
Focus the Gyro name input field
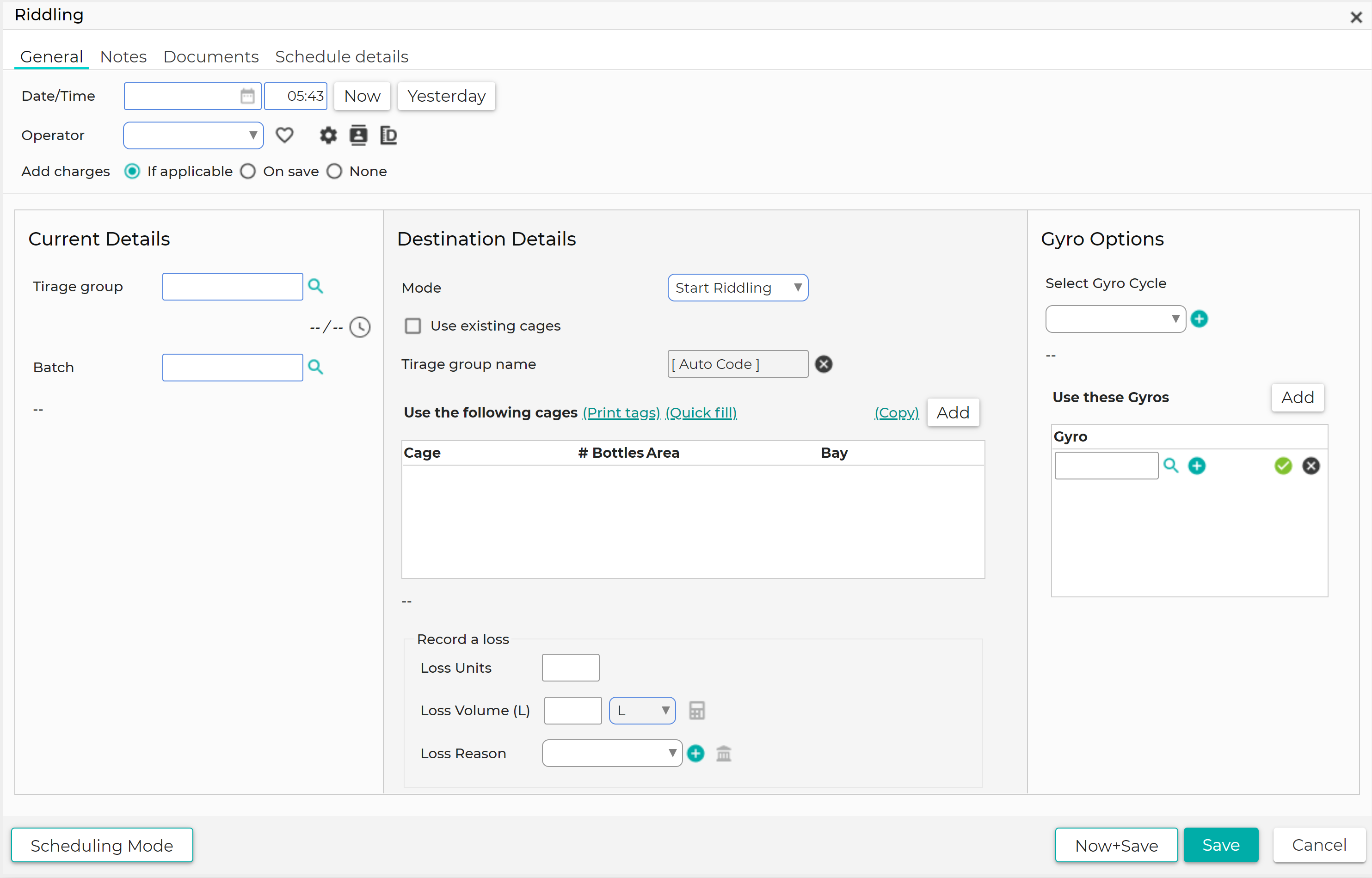tap(1106, 466)
